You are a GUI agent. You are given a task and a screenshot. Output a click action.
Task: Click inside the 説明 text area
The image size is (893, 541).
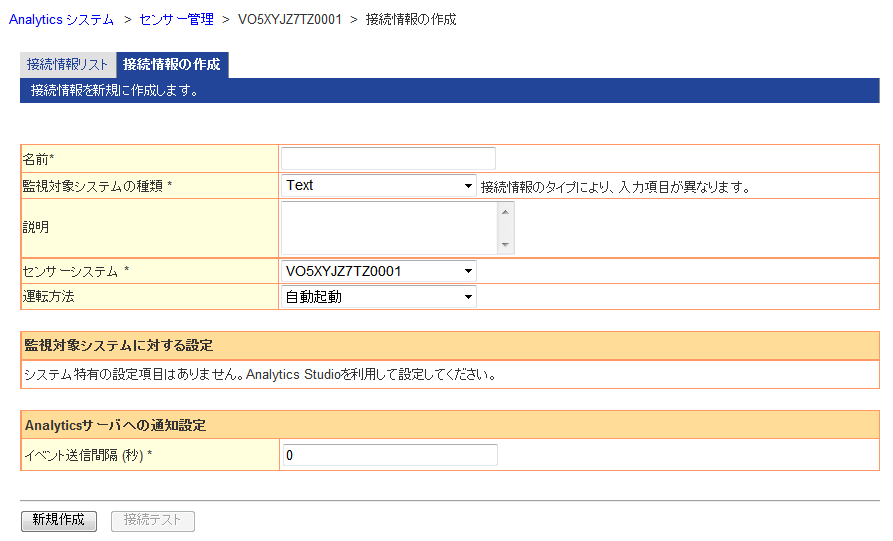click(390, 228)
